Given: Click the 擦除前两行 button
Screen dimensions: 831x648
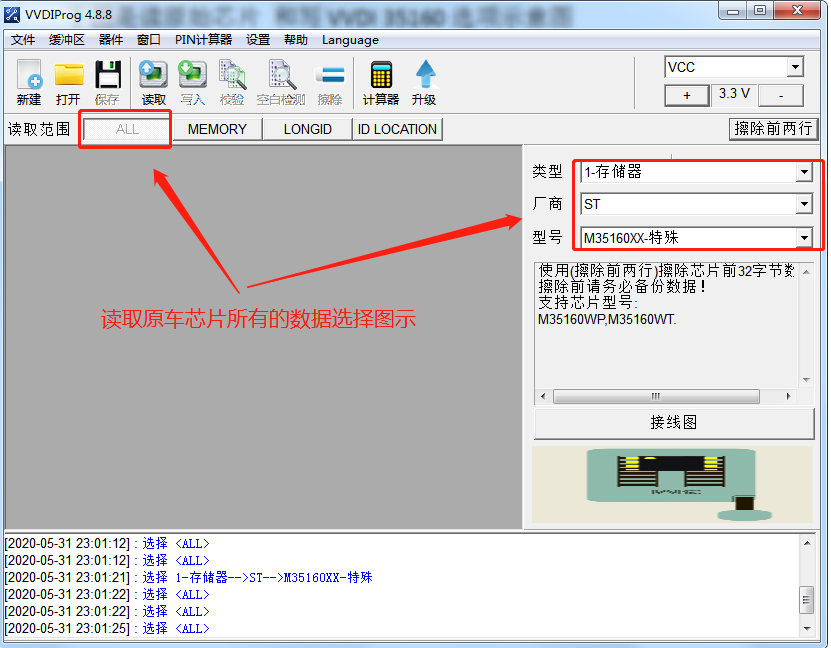Looking at the screenshot, I should (x=773, y=129).
